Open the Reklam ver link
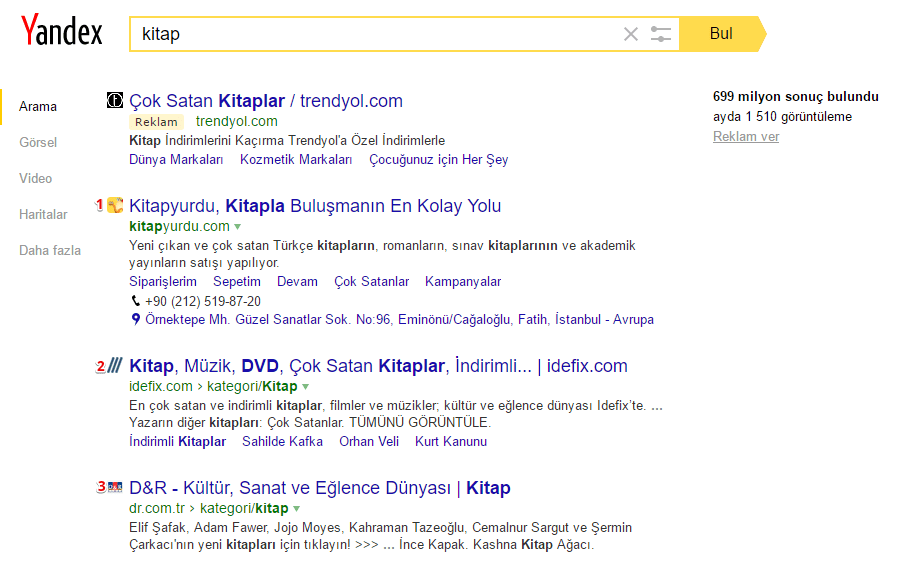The width and height of the screenshot is (905, 562). tap(745, 136)
